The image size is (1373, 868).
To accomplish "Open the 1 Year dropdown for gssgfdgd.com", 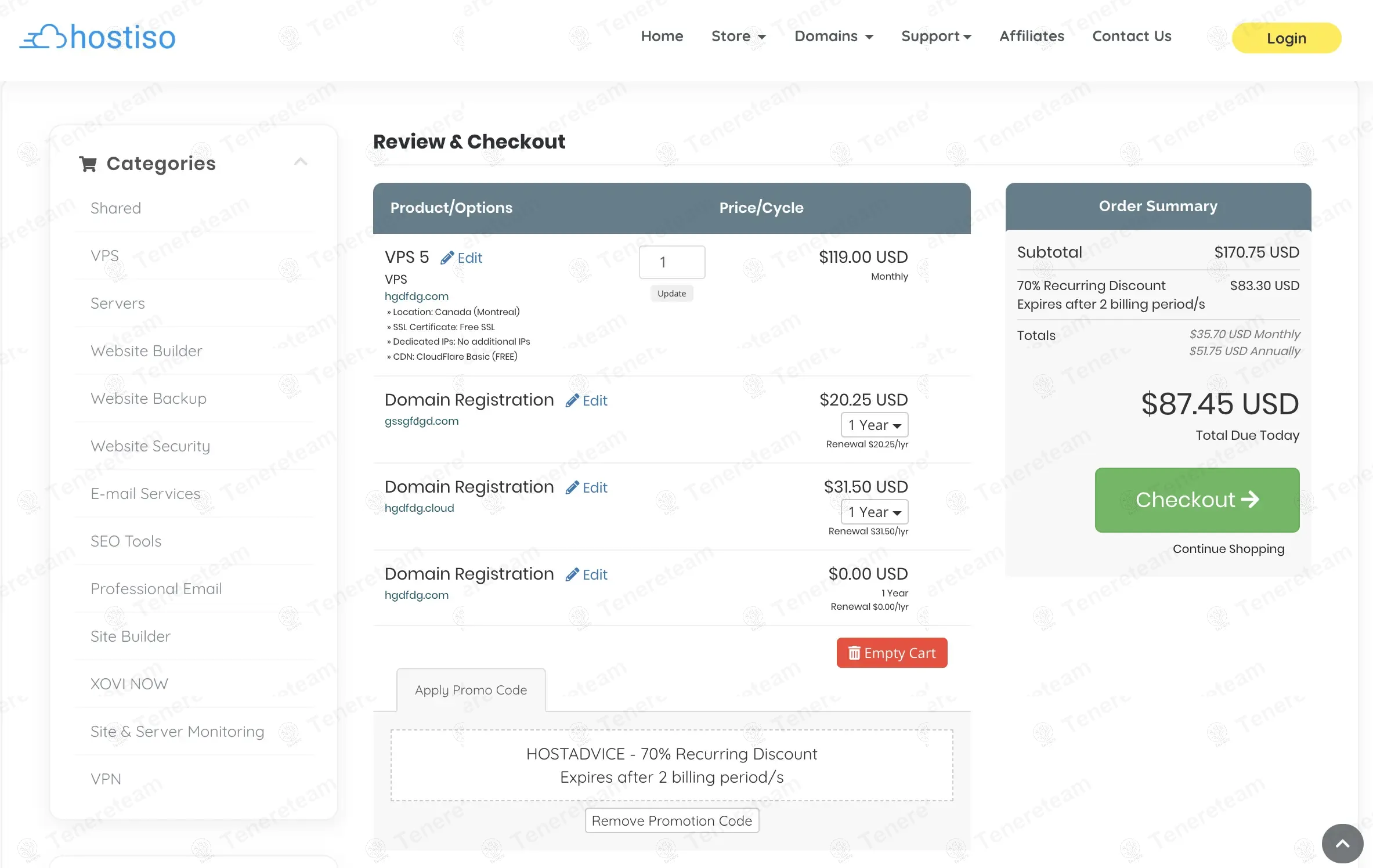I will pos(874,425).
